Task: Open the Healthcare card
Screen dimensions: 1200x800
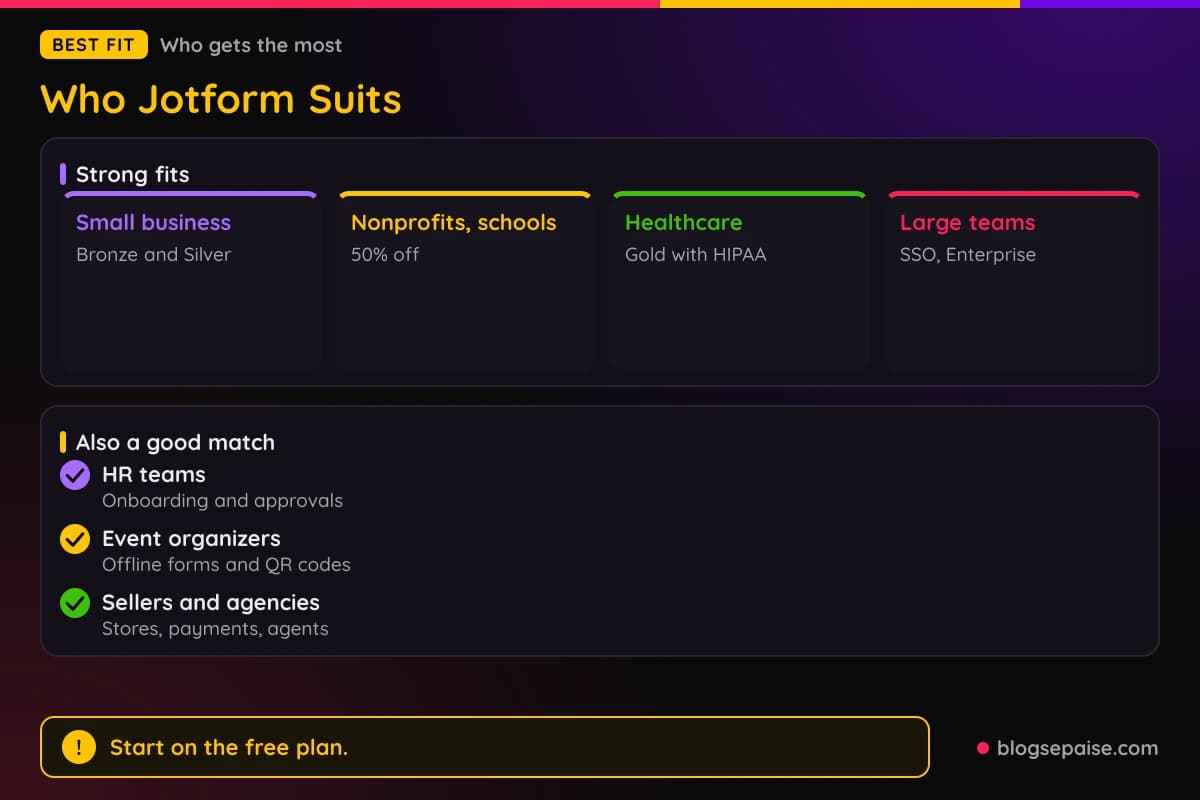Action: click(x=739, y=282)
